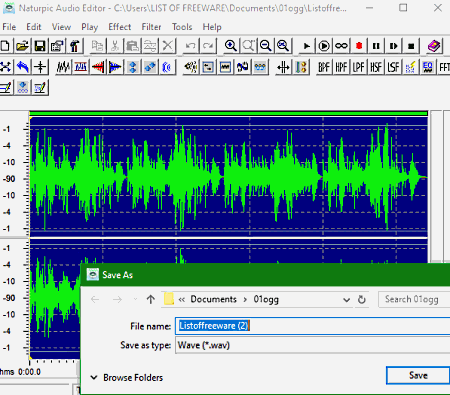The height and width of the screenshot is (395, 450).
Task: Open the Tools menu
Action: point(182,27)
